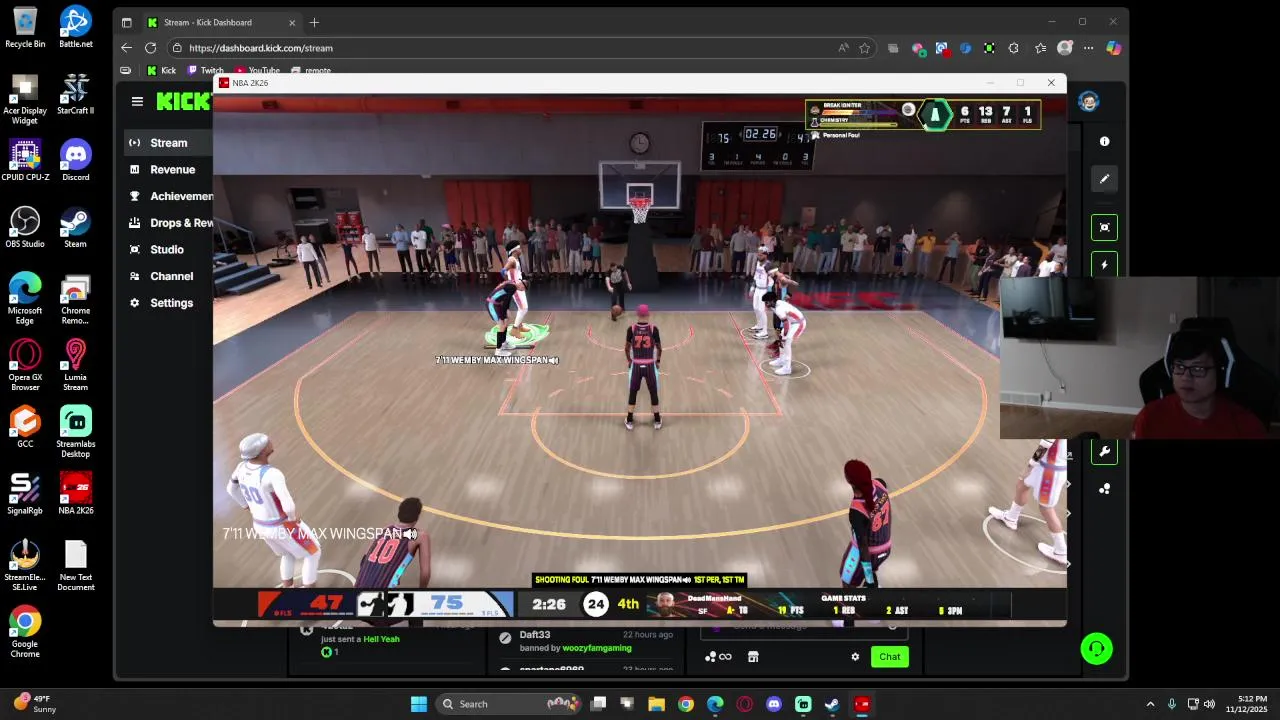The width and height of the screenshot is (1280, 720).
Task: Launch Chrome Remote Desktop shortcut
Action: (x=75, y=299)
